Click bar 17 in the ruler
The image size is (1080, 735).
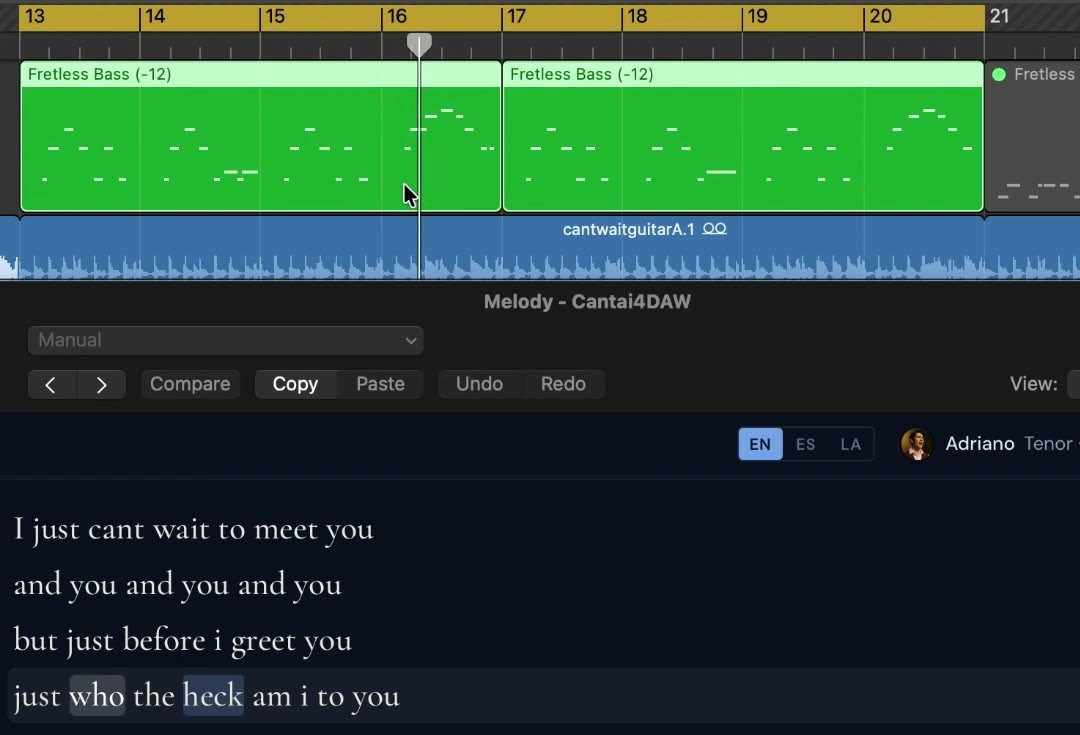[x=517, y=17]
